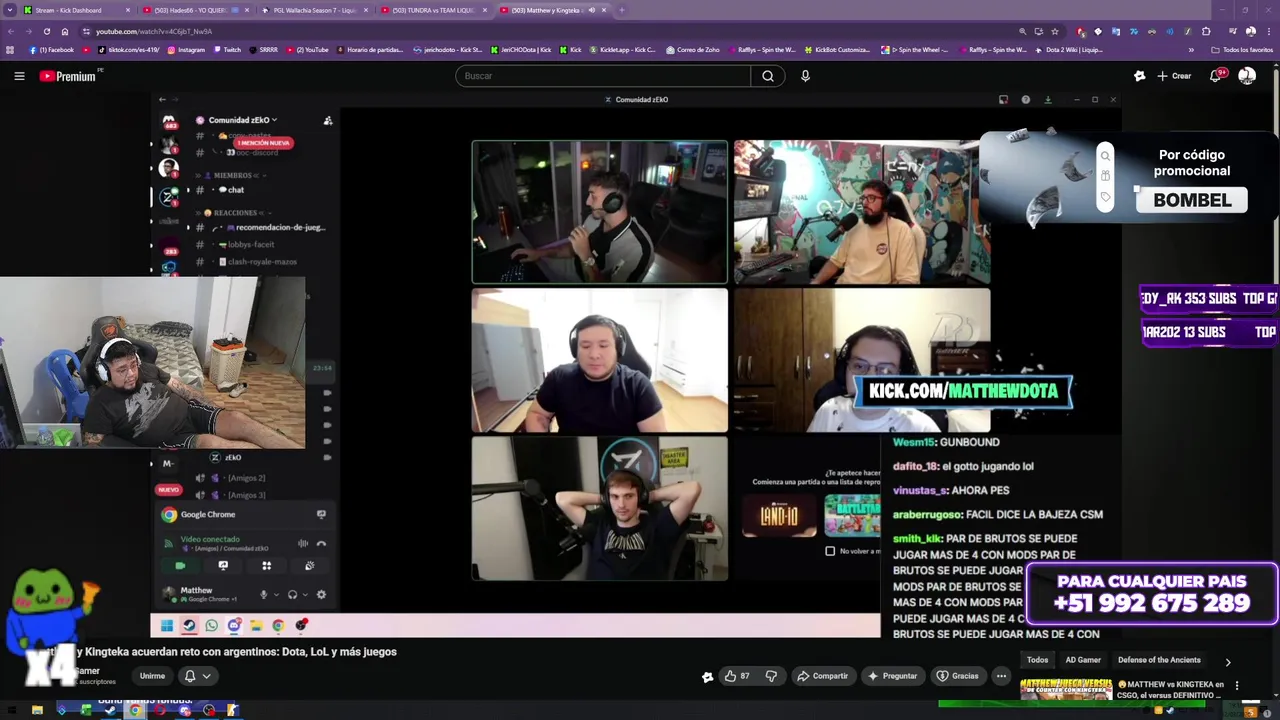The width and height of the screenshot is (1280, 720).
Task: Open Discord direct messages home icon
Action: point(170,121)
